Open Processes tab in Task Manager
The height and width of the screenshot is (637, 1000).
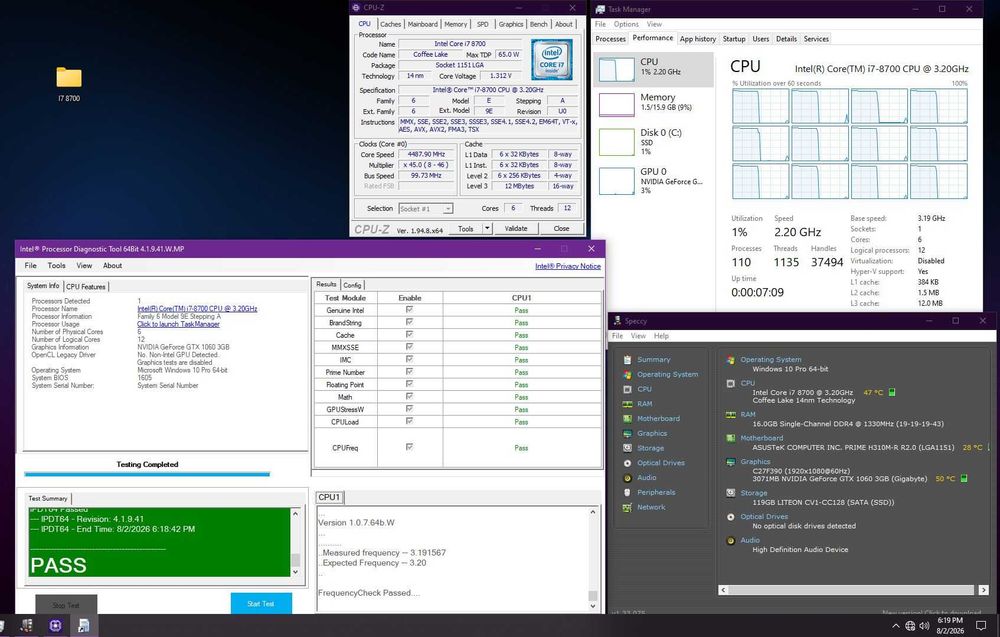click(x=610, y=39)
